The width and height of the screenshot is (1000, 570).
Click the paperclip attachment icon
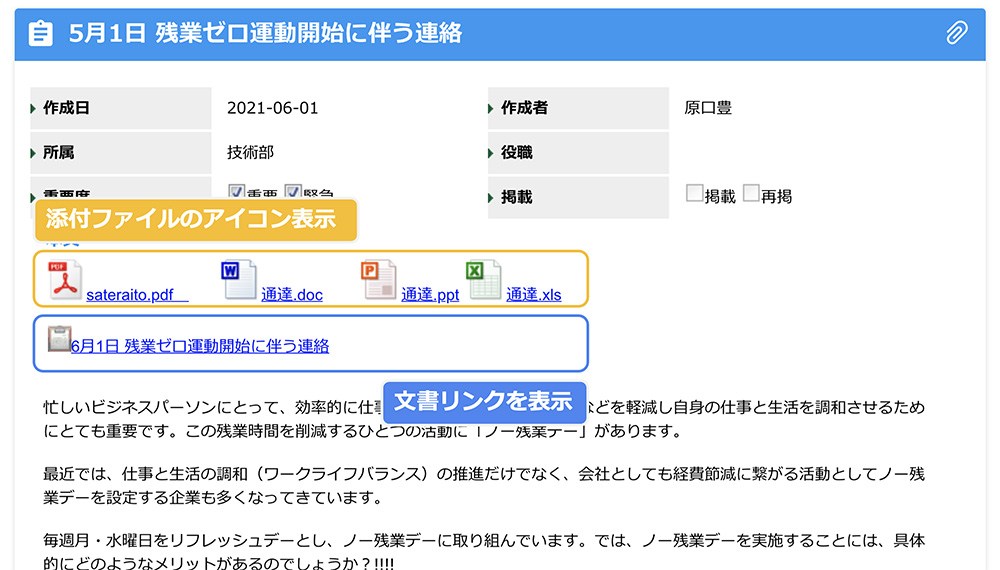[x=957, y=33]
